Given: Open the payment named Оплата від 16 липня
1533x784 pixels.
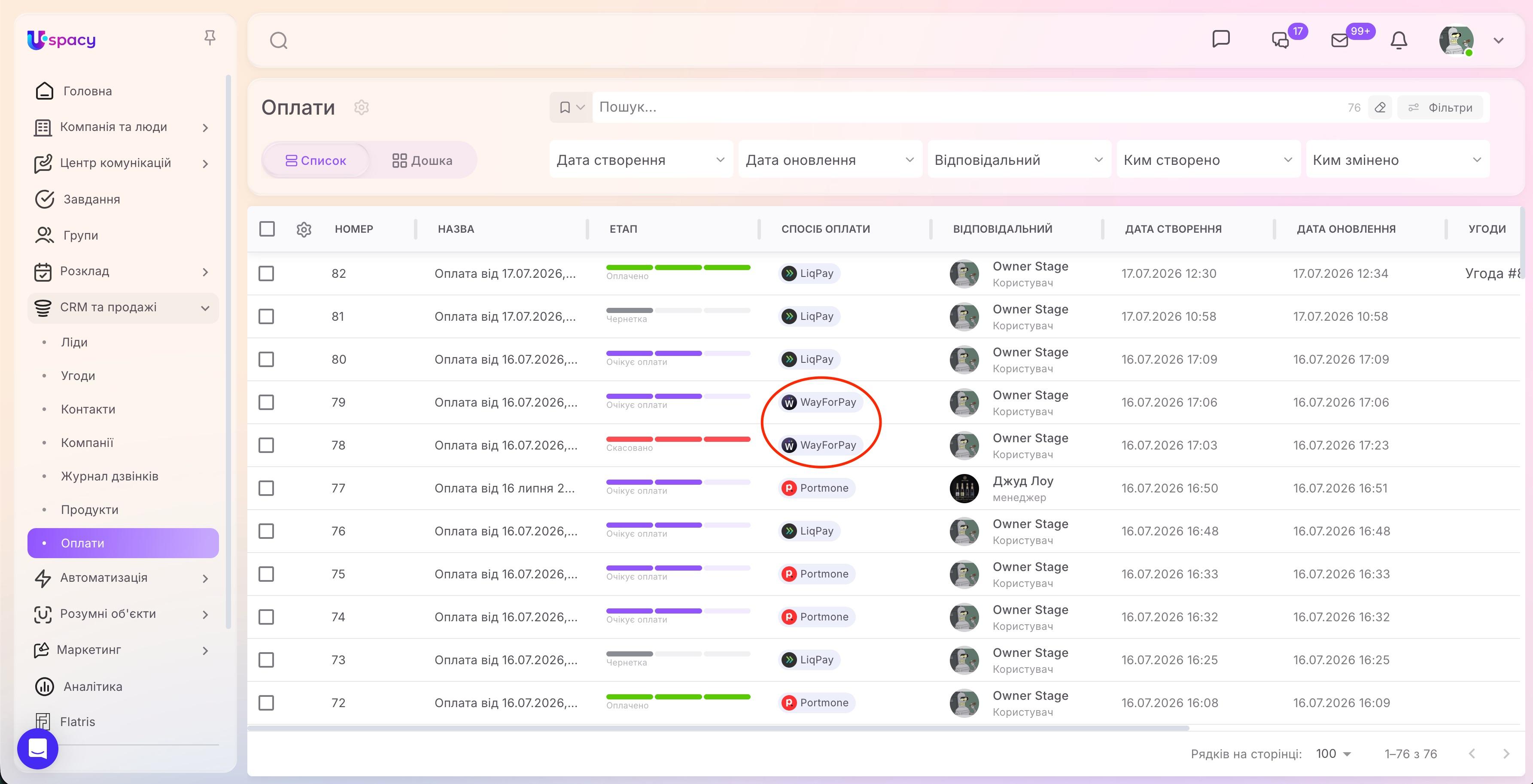Looking at the screenshot, I should [x=505, y=488].
